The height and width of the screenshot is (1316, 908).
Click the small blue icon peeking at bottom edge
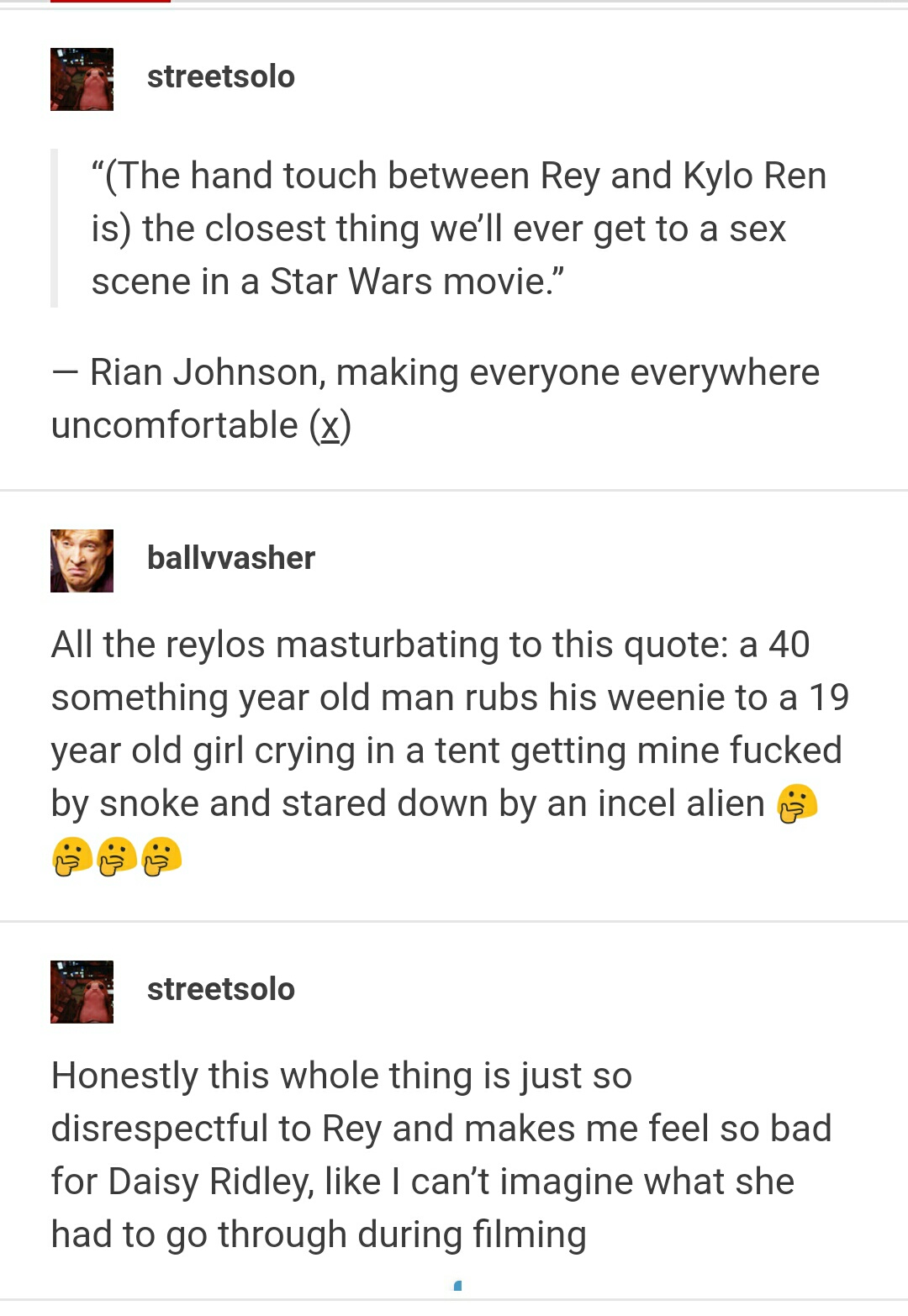tap(458, 1285)
